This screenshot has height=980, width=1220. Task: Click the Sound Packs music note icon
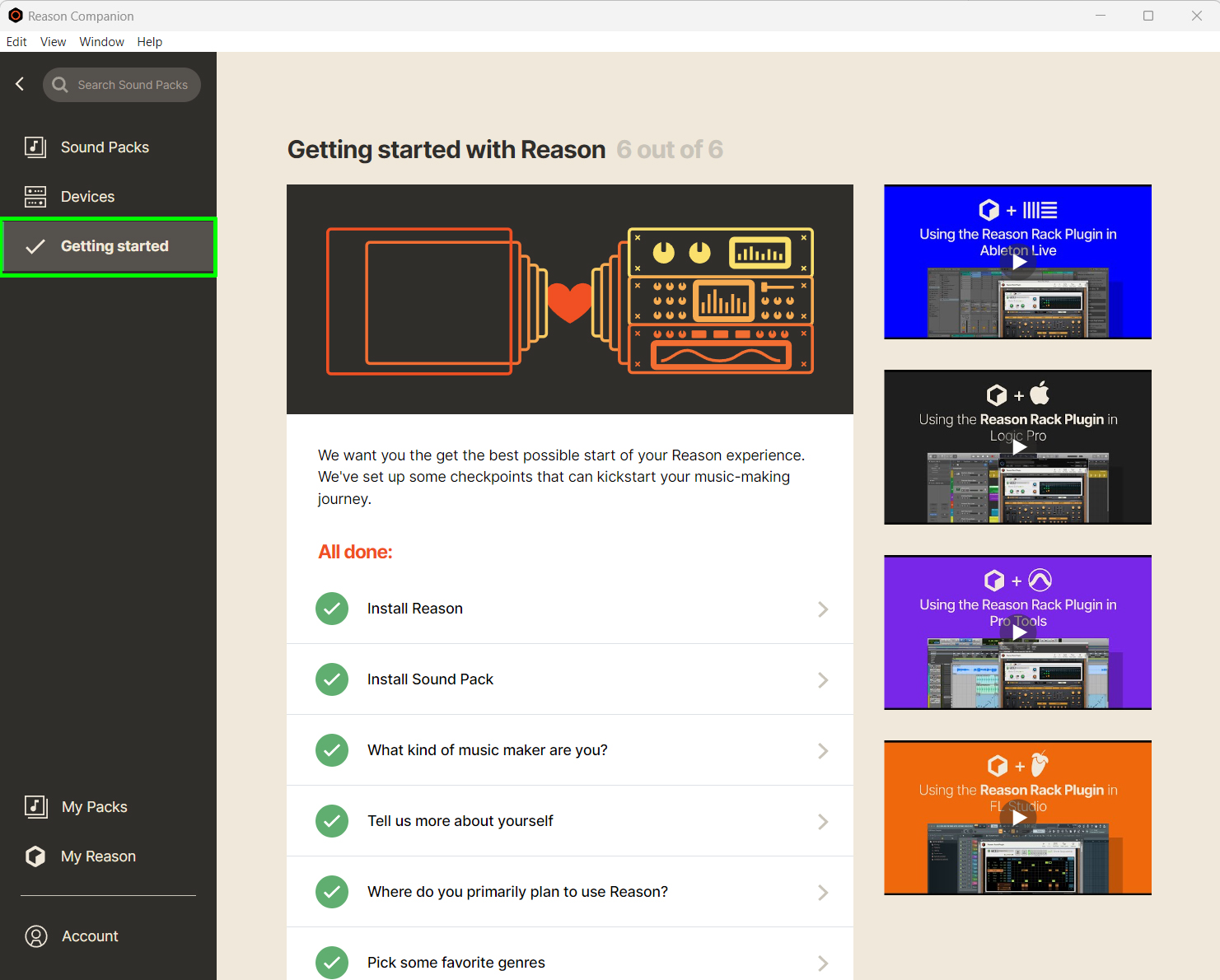point(35,147)
